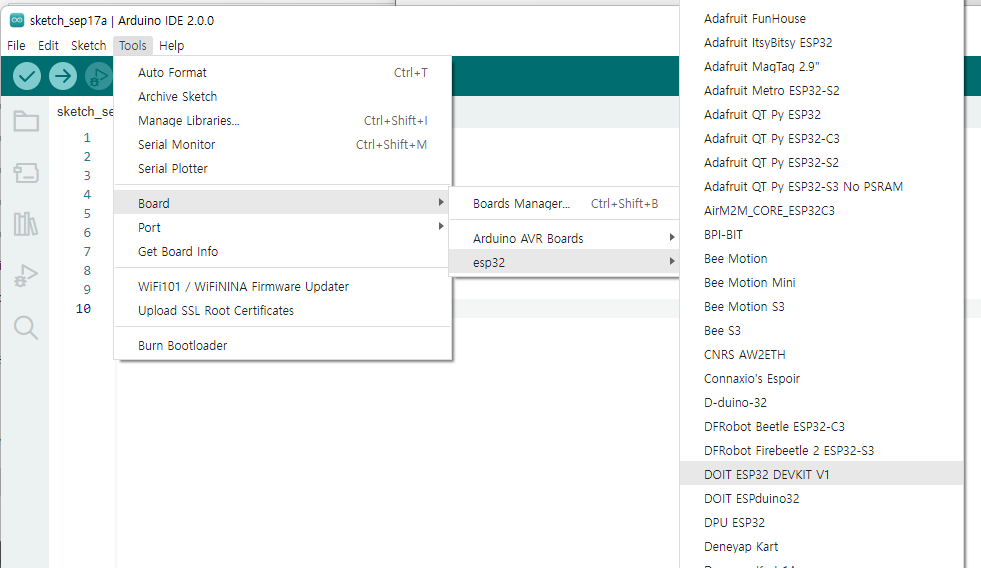Screen dimensions: 981x568
Task: Open the Help menu
Action: click(x=171, y=46)
